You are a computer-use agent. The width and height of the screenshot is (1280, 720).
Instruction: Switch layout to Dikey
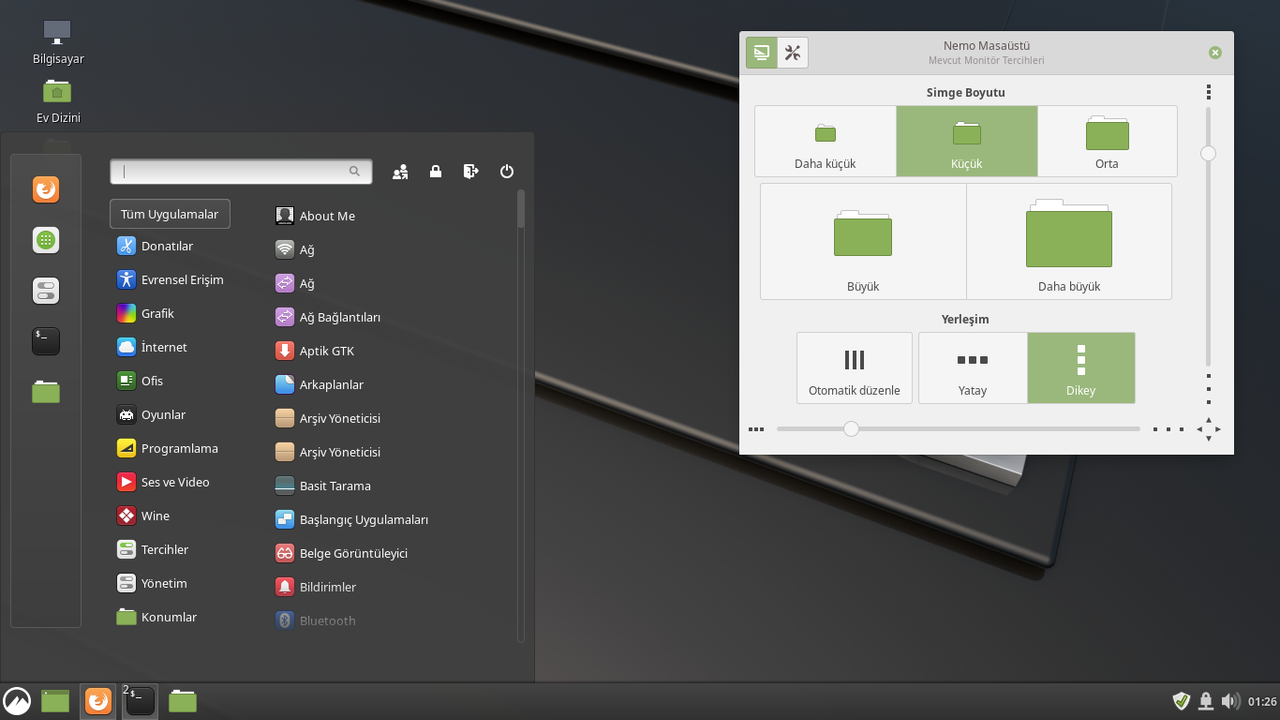point(1081,368)
